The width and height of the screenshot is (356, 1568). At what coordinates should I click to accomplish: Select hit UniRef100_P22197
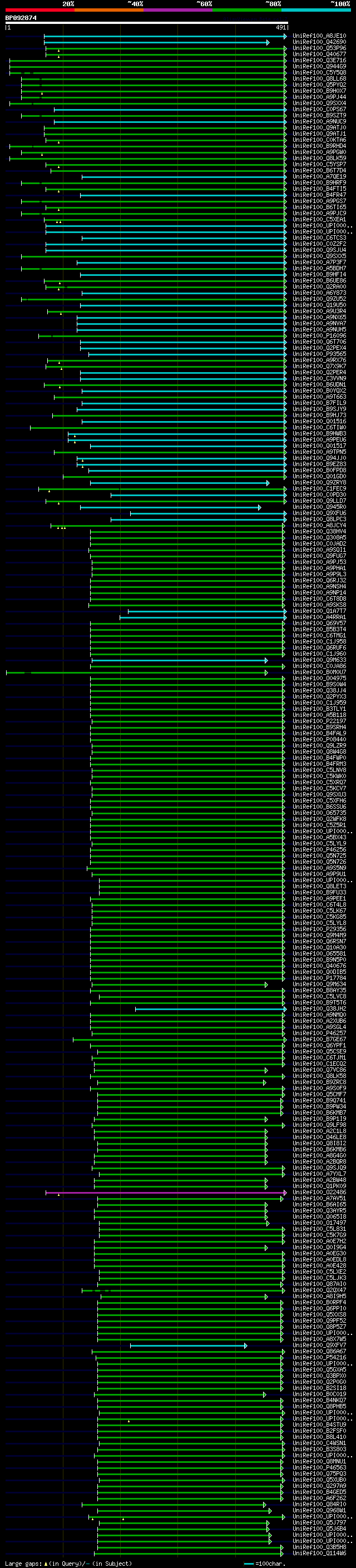pos(319,721)
